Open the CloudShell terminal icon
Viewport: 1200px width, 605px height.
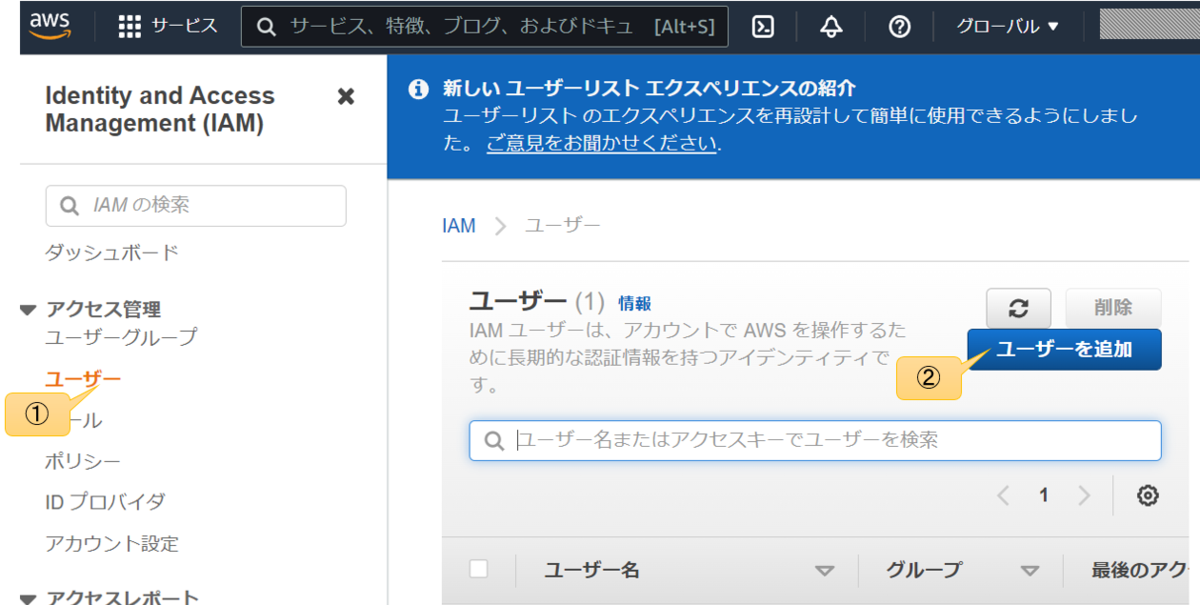coord(763,27)
